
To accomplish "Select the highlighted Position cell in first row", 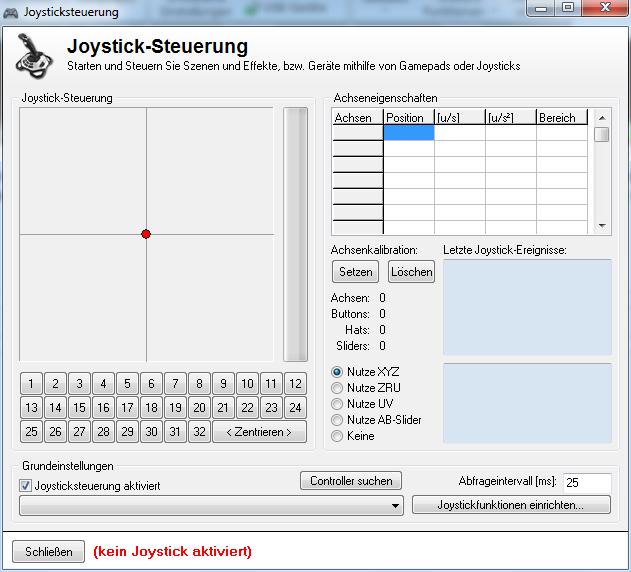I will pos(409,132).
